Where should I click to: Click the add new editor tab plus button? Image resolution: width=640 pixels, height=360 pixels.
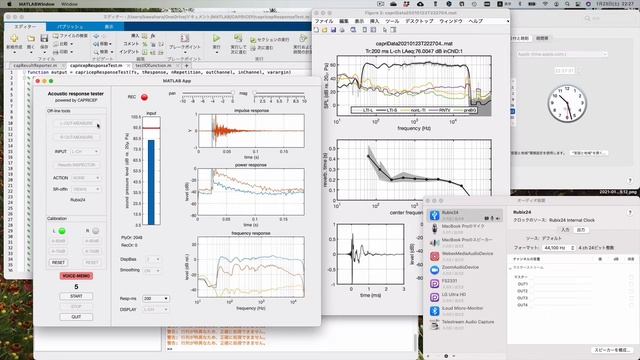click(x=187, y=65)
